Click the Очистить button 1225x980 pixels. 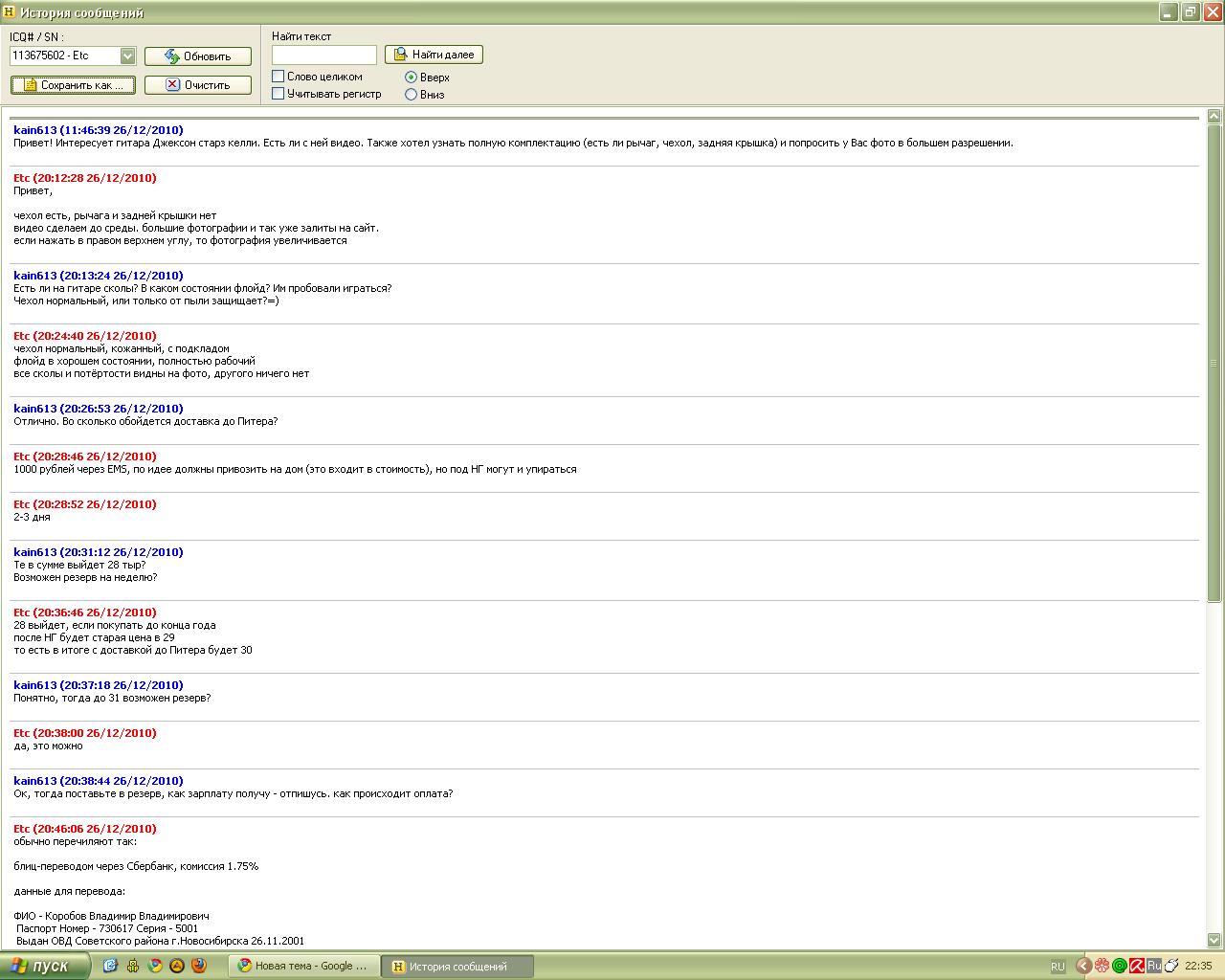pyautogui.click(x=198, y=85)
